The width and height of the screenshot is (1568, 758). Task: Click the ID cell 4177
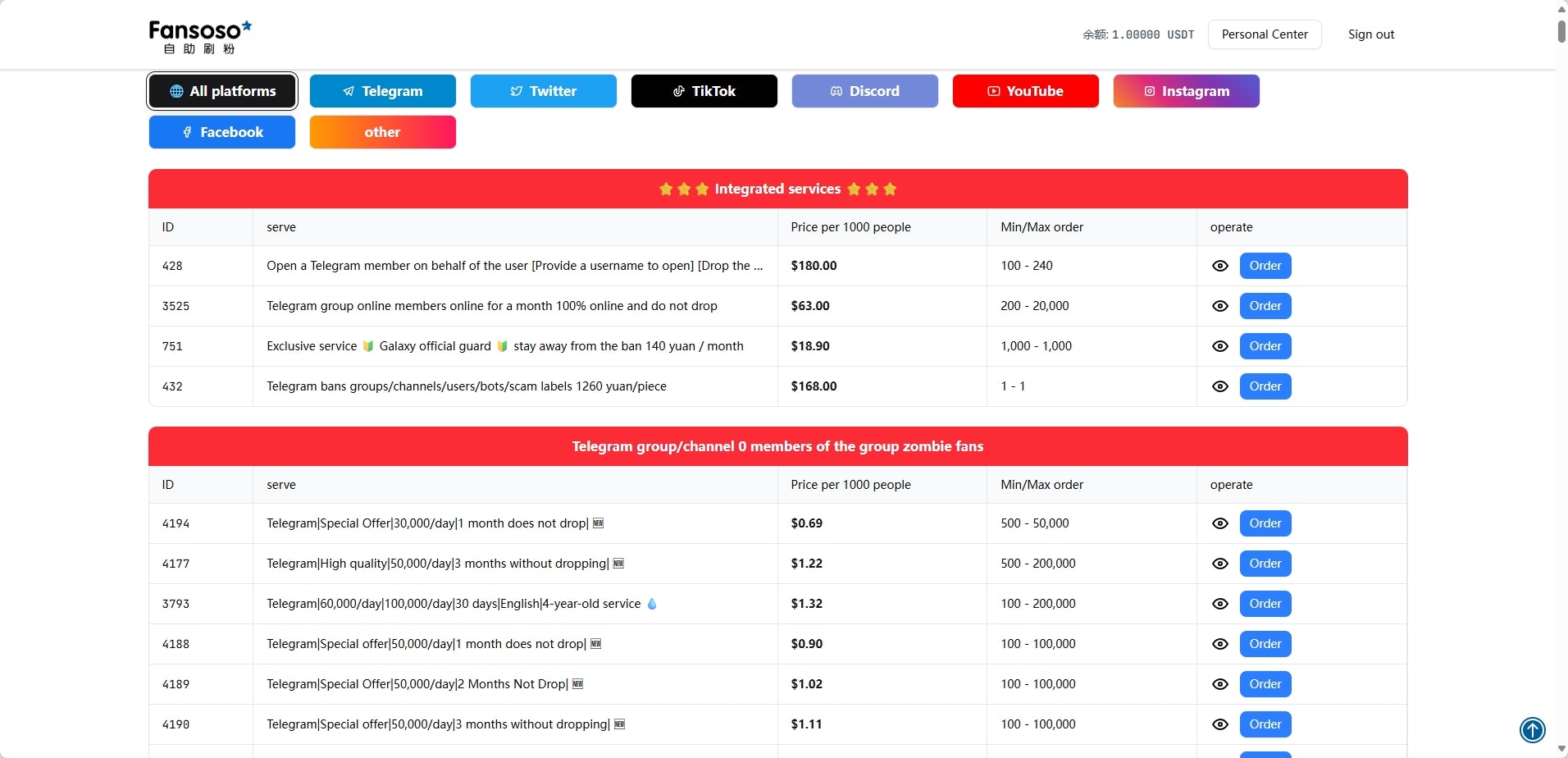201,564
